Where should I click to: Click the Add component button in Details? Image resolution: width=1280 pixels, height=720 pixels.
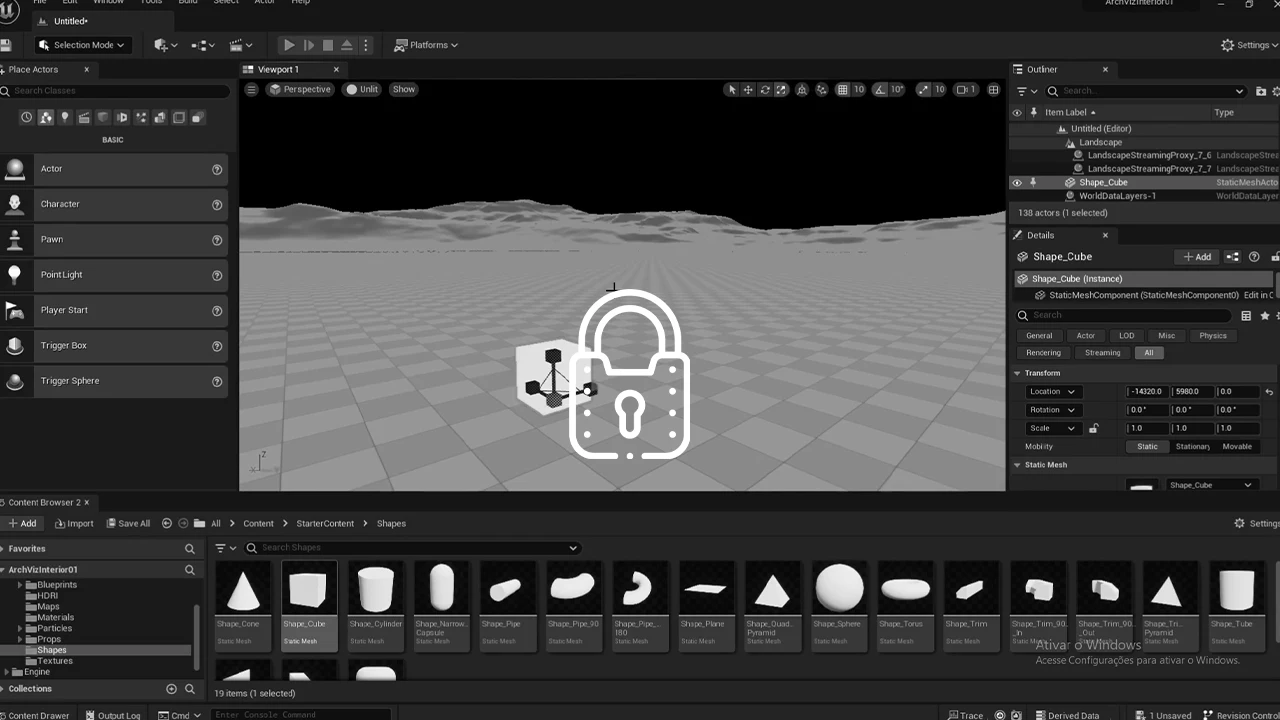(x=1197, y=257)
